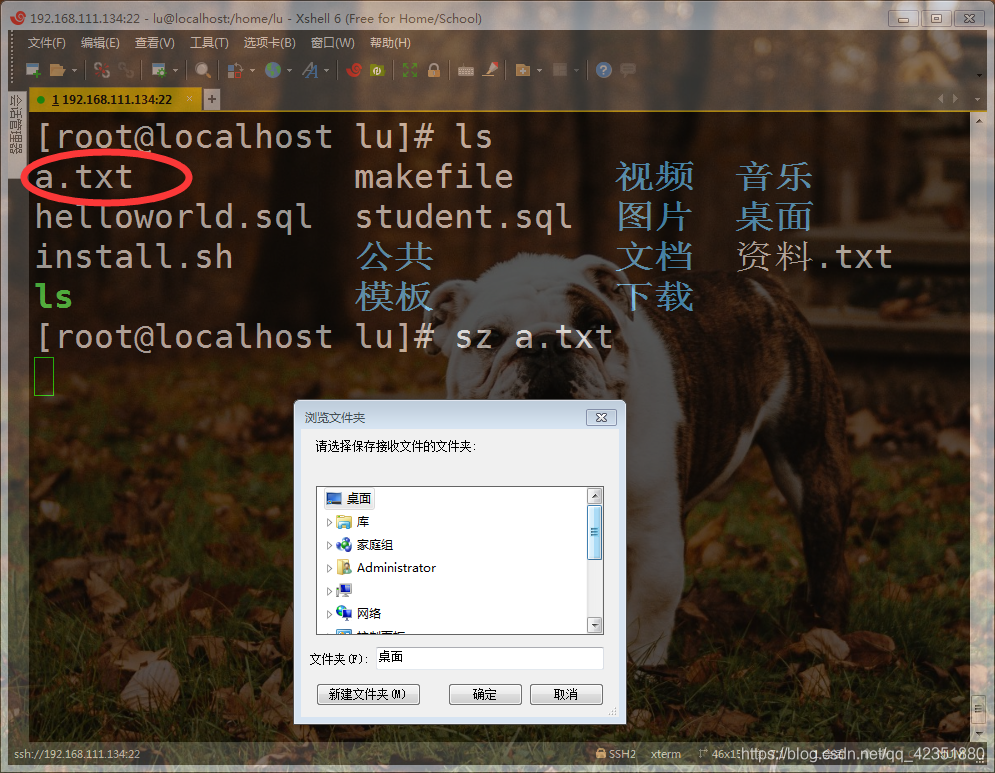The width and height of the screenshot is (995, 773).
Task: Open the 编辑(E) menu
Action: point(100,43)
